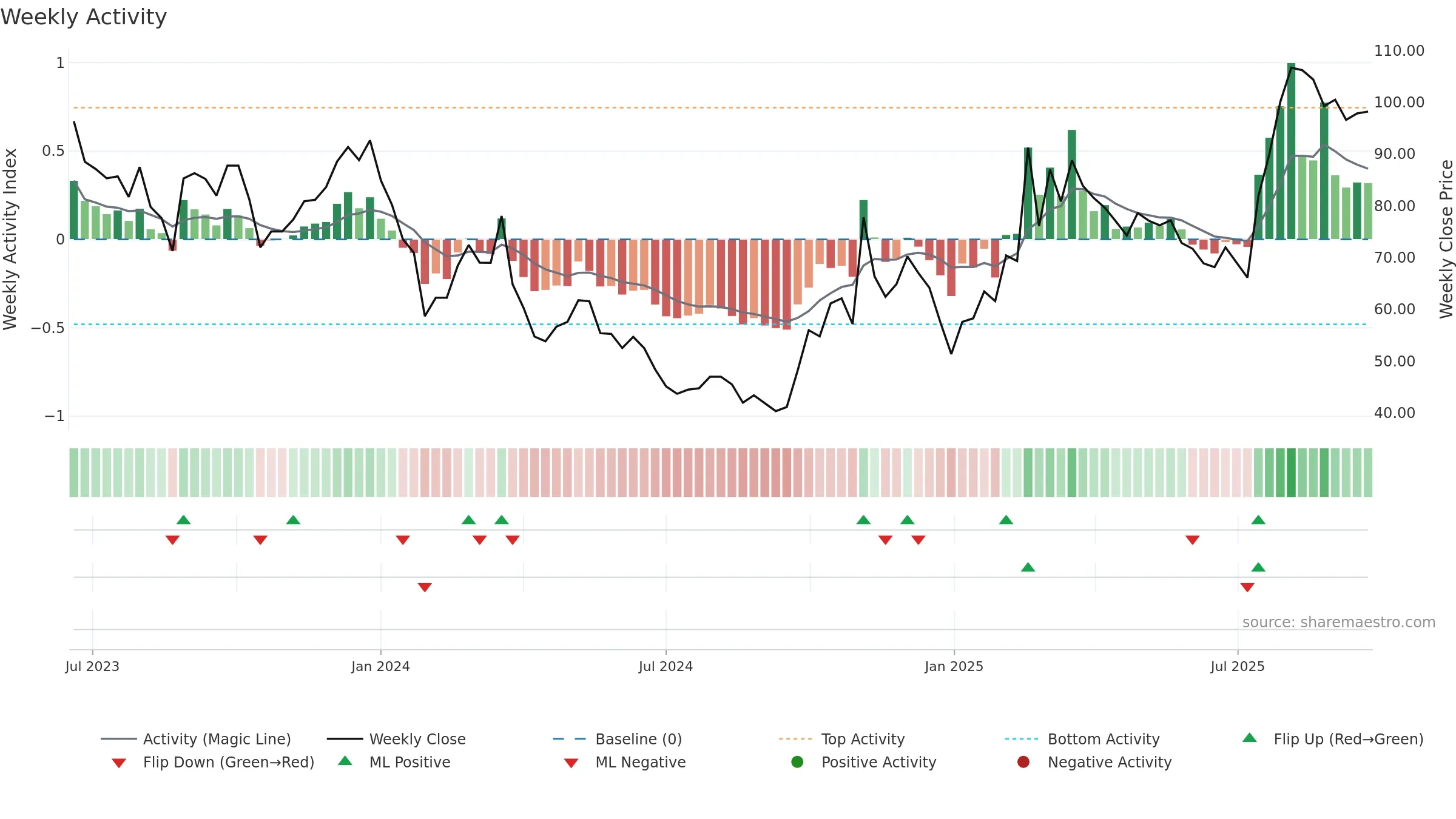
Task: Click the '90.00' price axis label
Action: click(1395, 153)
